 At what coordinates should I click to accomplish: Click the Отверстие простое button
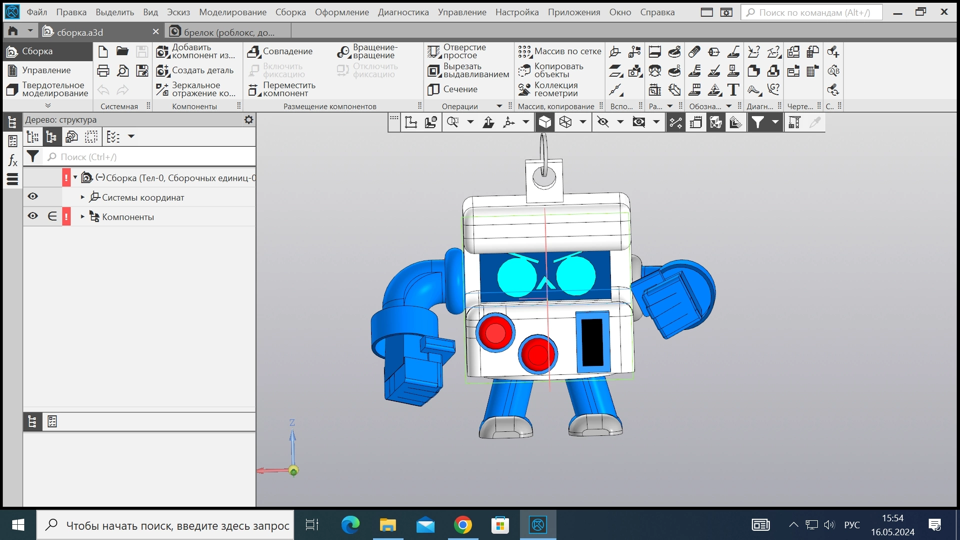click(457, 51)
